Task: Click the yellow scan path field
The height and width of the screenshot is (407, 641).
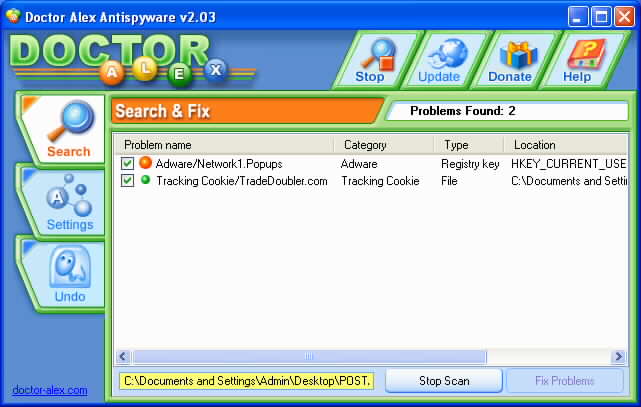Action: 247,381
